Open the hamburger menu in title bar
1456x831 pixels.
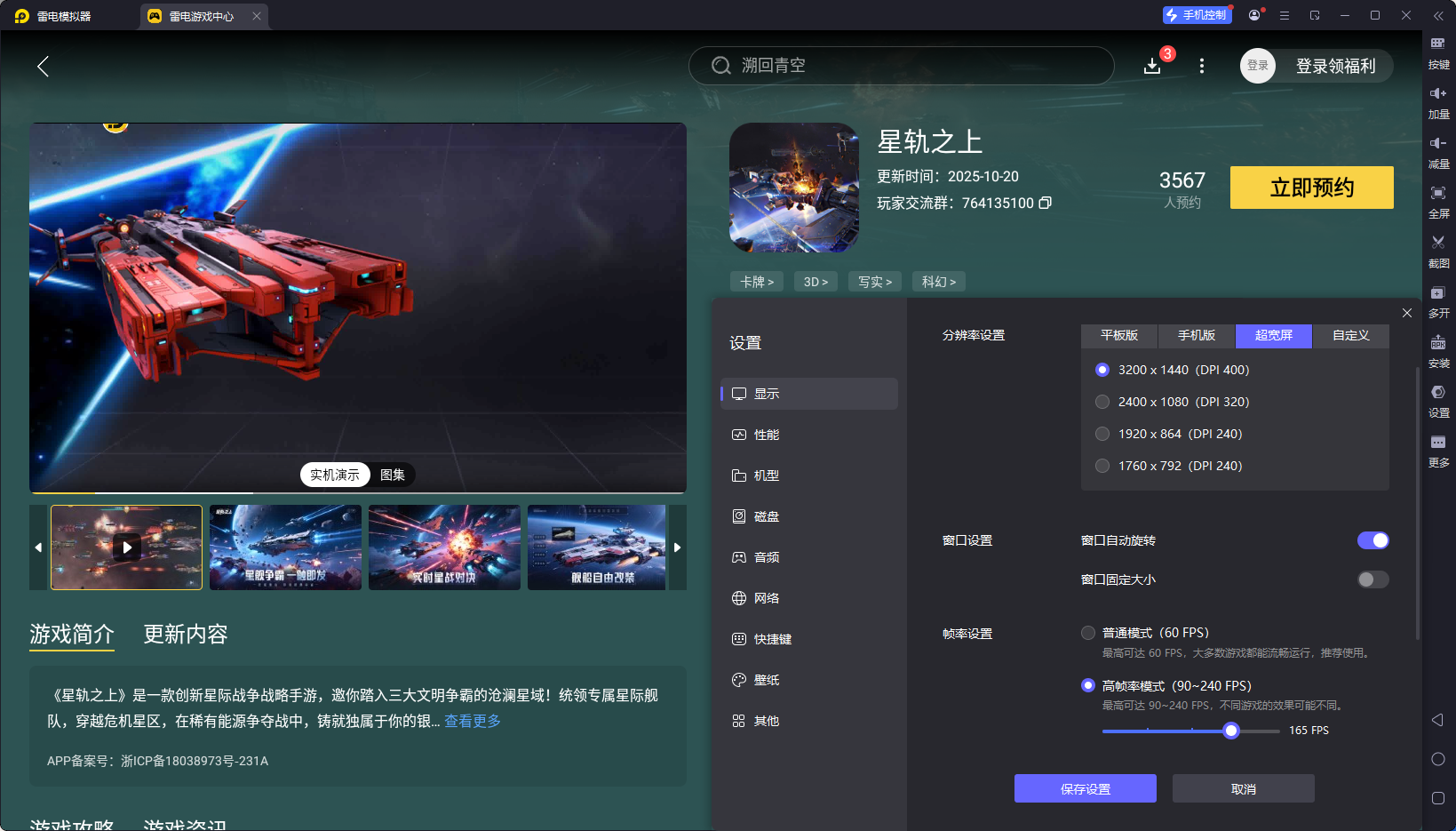coord(1285,15)
